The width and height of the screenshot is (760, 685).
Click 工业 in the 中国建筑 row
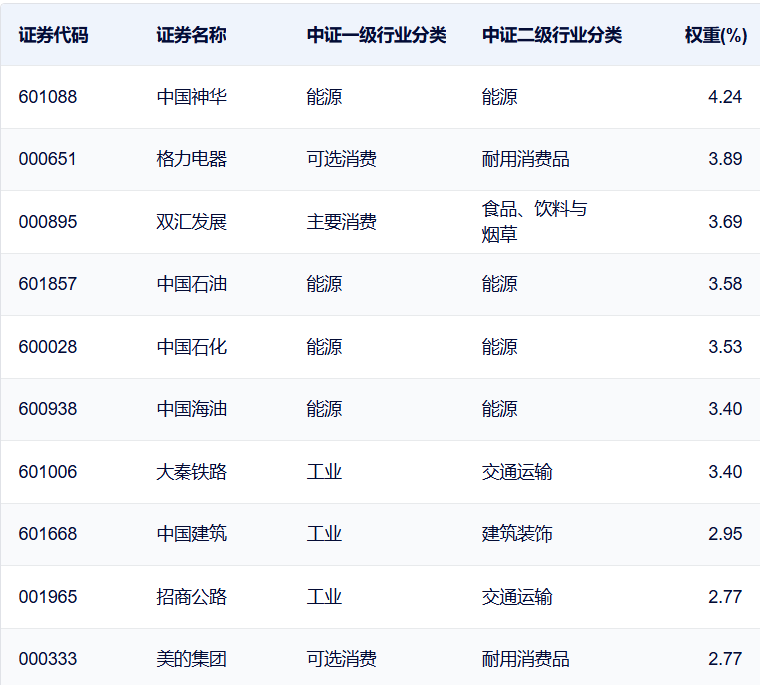[x=324, y=534]
